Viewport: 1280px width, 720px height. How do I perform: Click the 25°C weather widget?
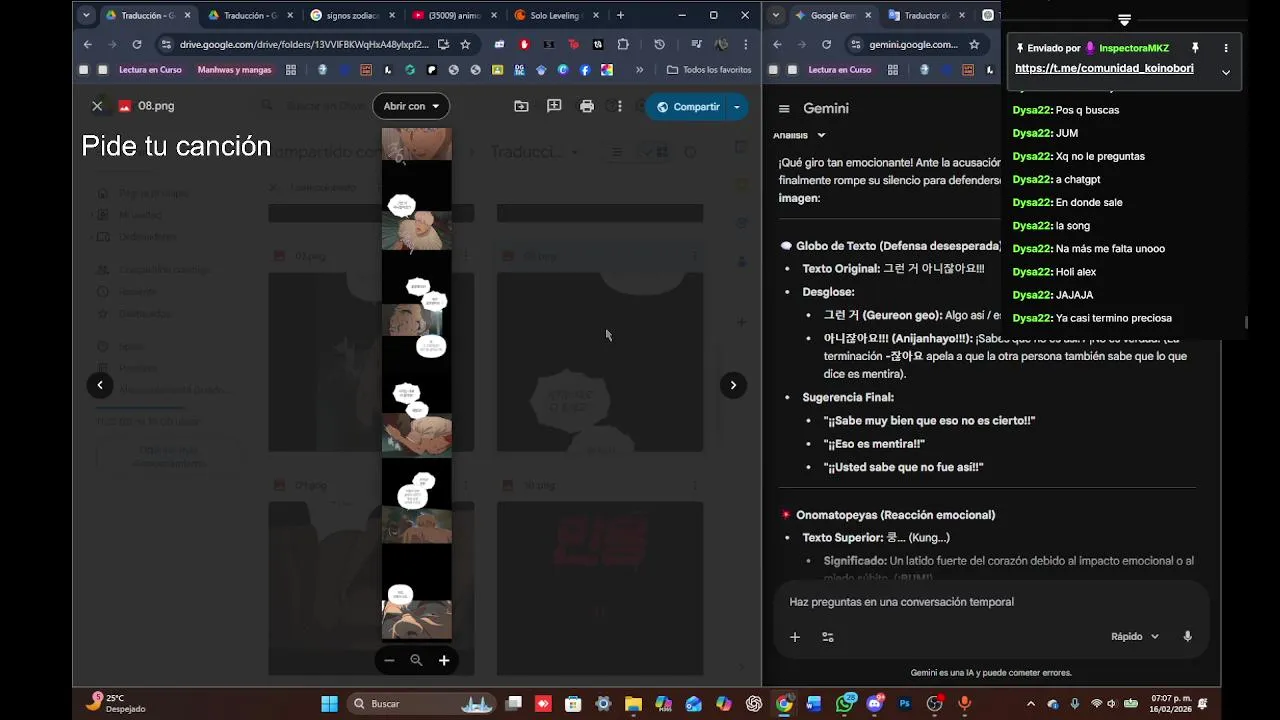117,703
